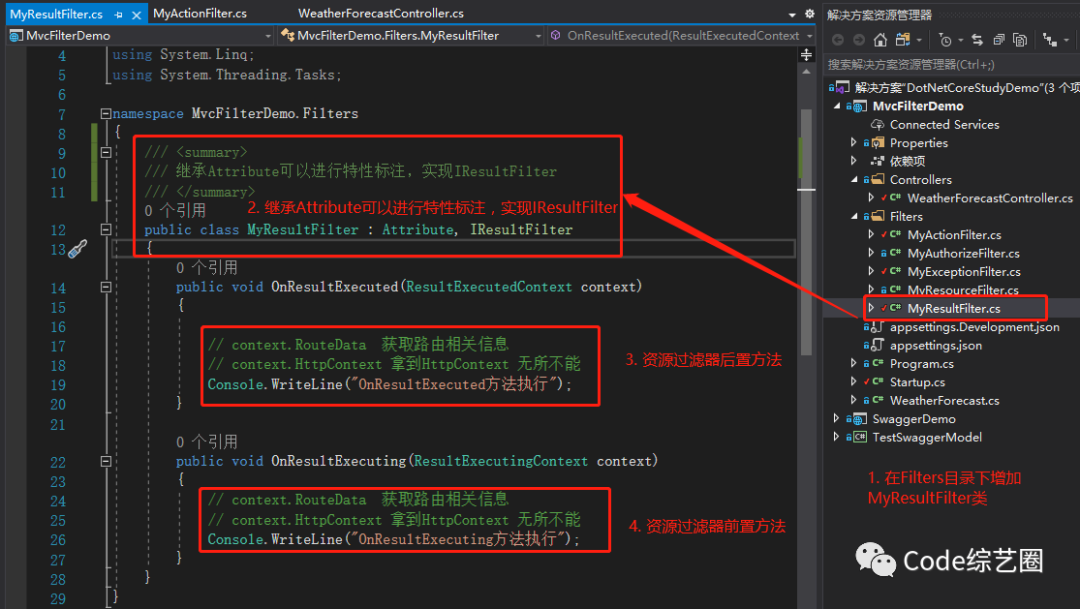Click the Sync with Active Document arrows icon

(x=977, y=40)
